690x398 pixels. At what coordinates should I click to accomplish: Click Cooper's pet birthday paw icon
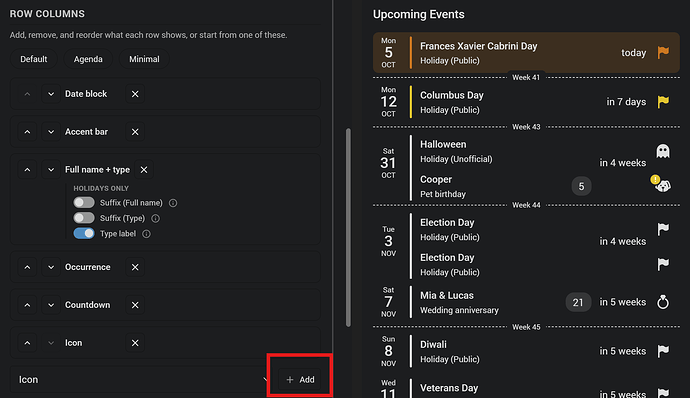662,185
